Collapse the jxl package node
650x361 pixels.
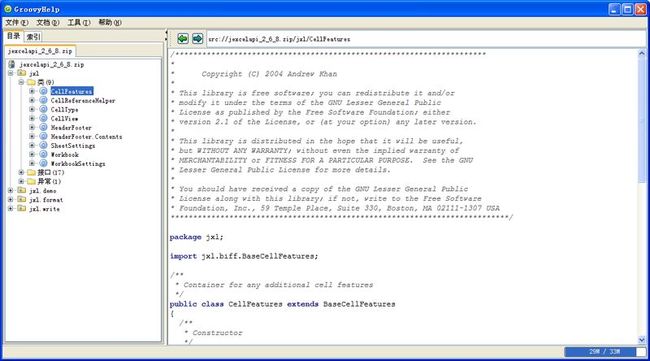point(11,73)
